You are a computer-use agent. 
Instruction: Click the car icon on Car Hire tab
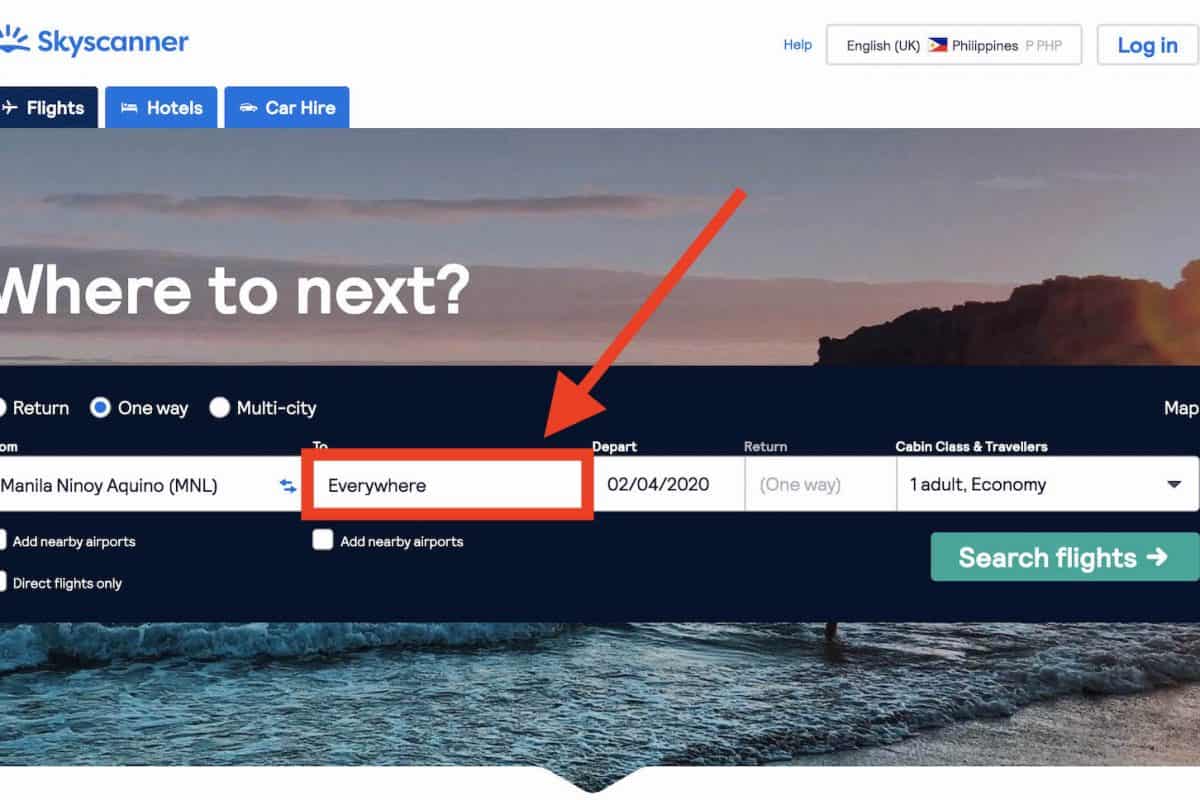(x=248, y=108)
